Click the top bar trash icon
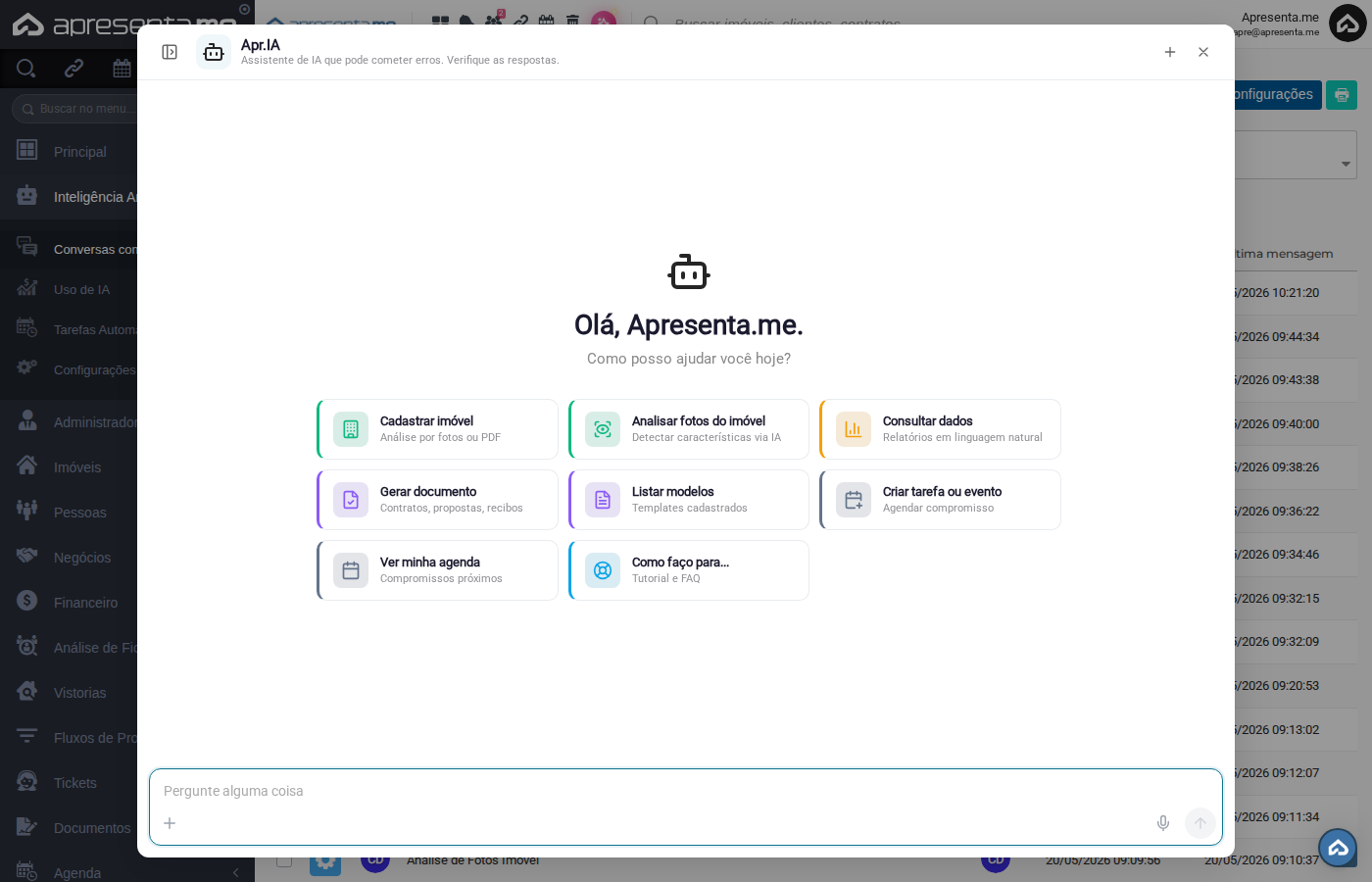This screenshot has width=1372, height=882. (573, 20)
